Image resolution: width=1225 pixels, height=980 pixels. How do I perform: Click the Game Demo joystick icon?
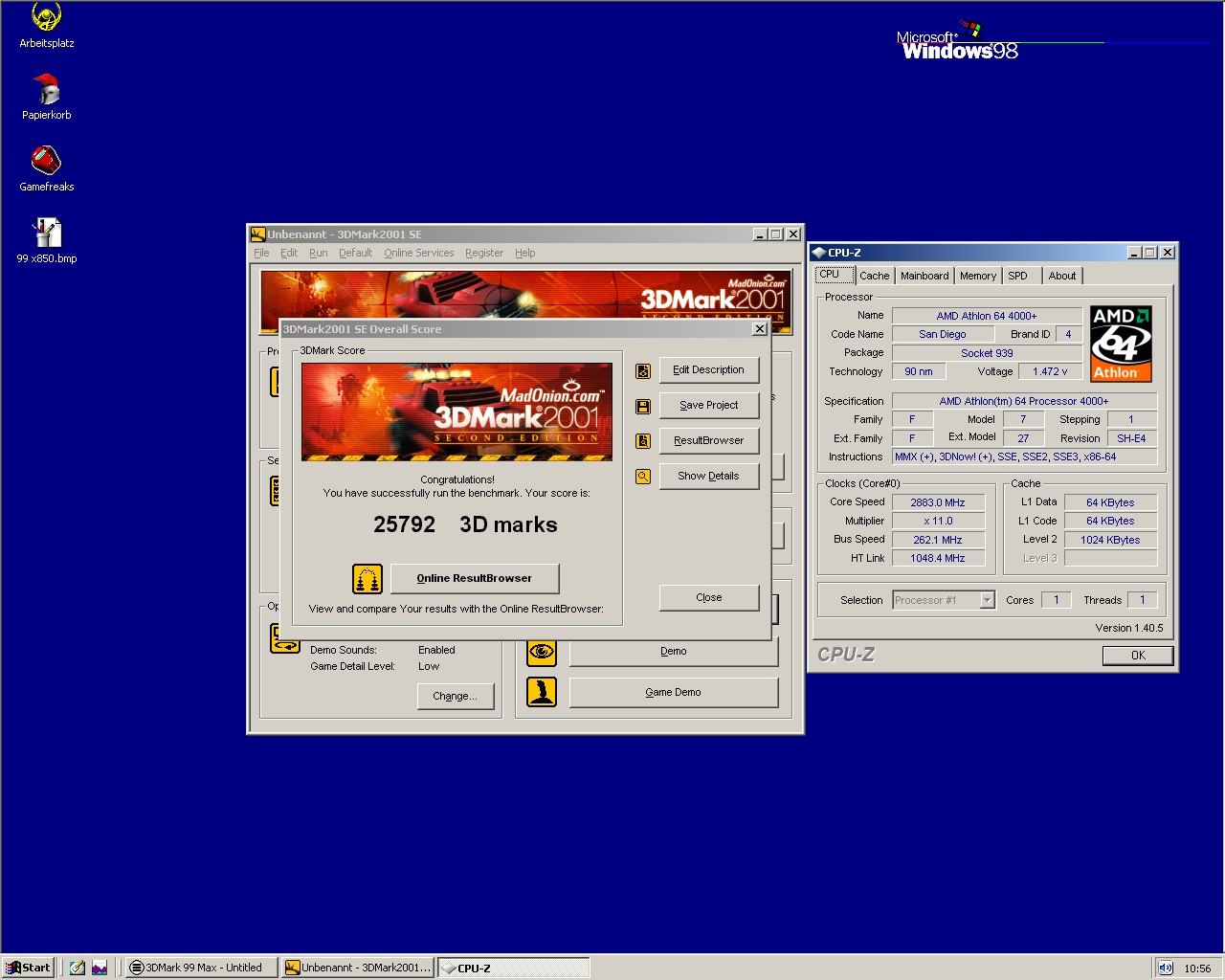pyautogui.click(x=542, y=692)
